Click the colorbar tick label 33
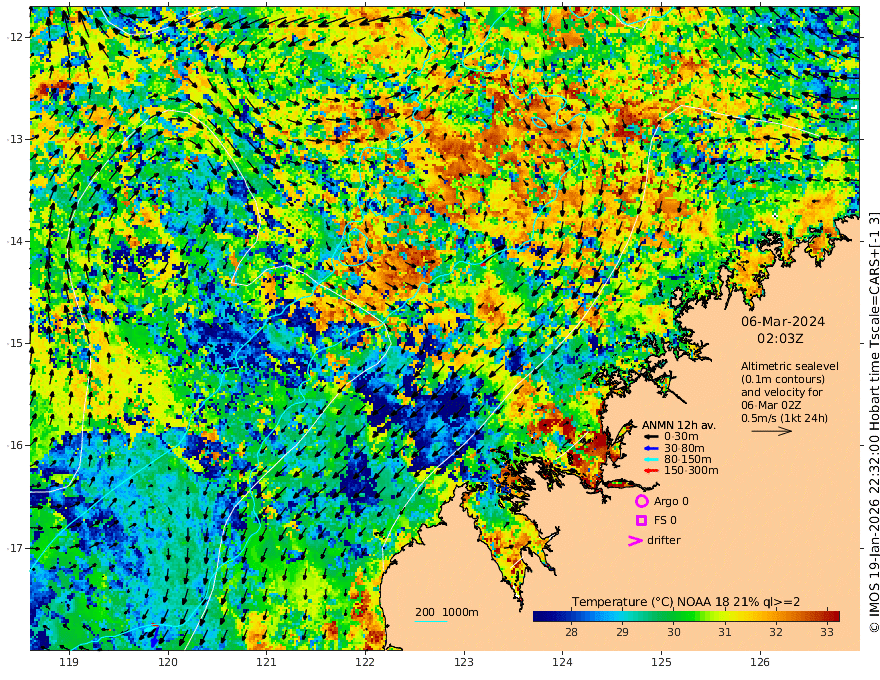Image resolution: width=880 pixels, height=680 pixels. pos(827,632)
